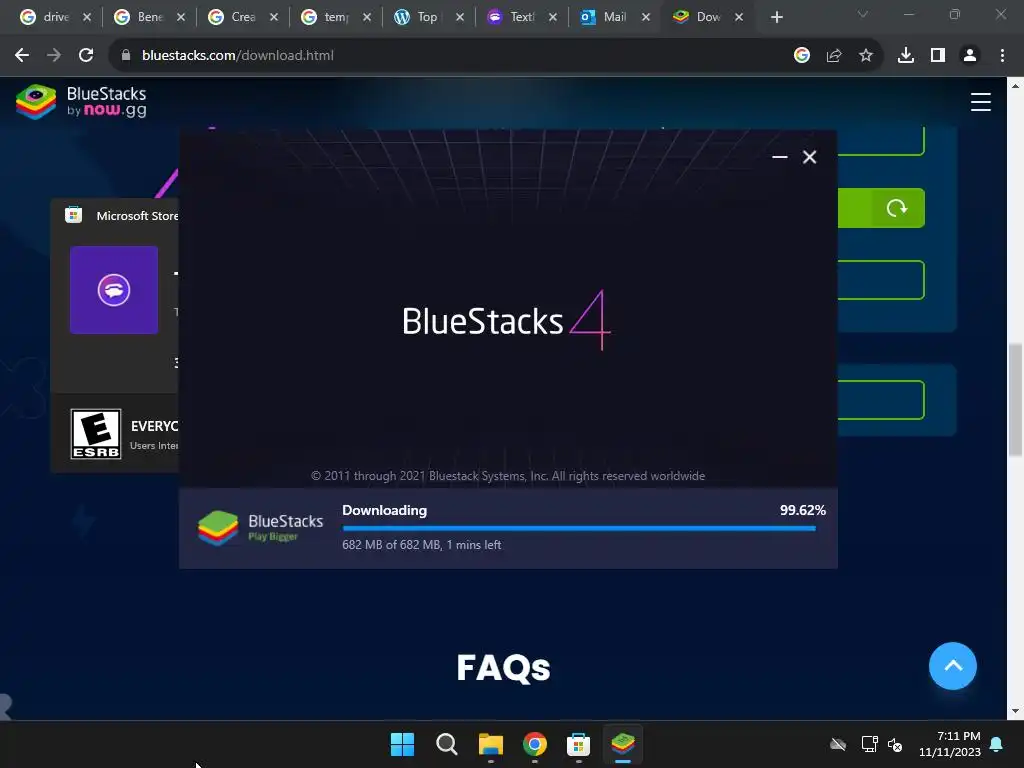The height and width of the screenshot is (768, 1024).
Task: View site information padlock icon
Action: pos(125,56)
